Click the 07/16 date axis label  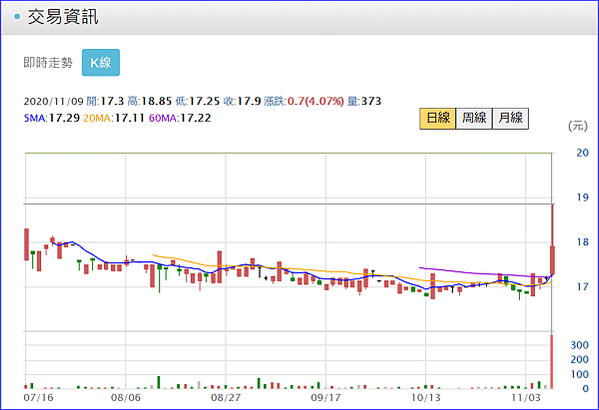[x=38, y=398]
